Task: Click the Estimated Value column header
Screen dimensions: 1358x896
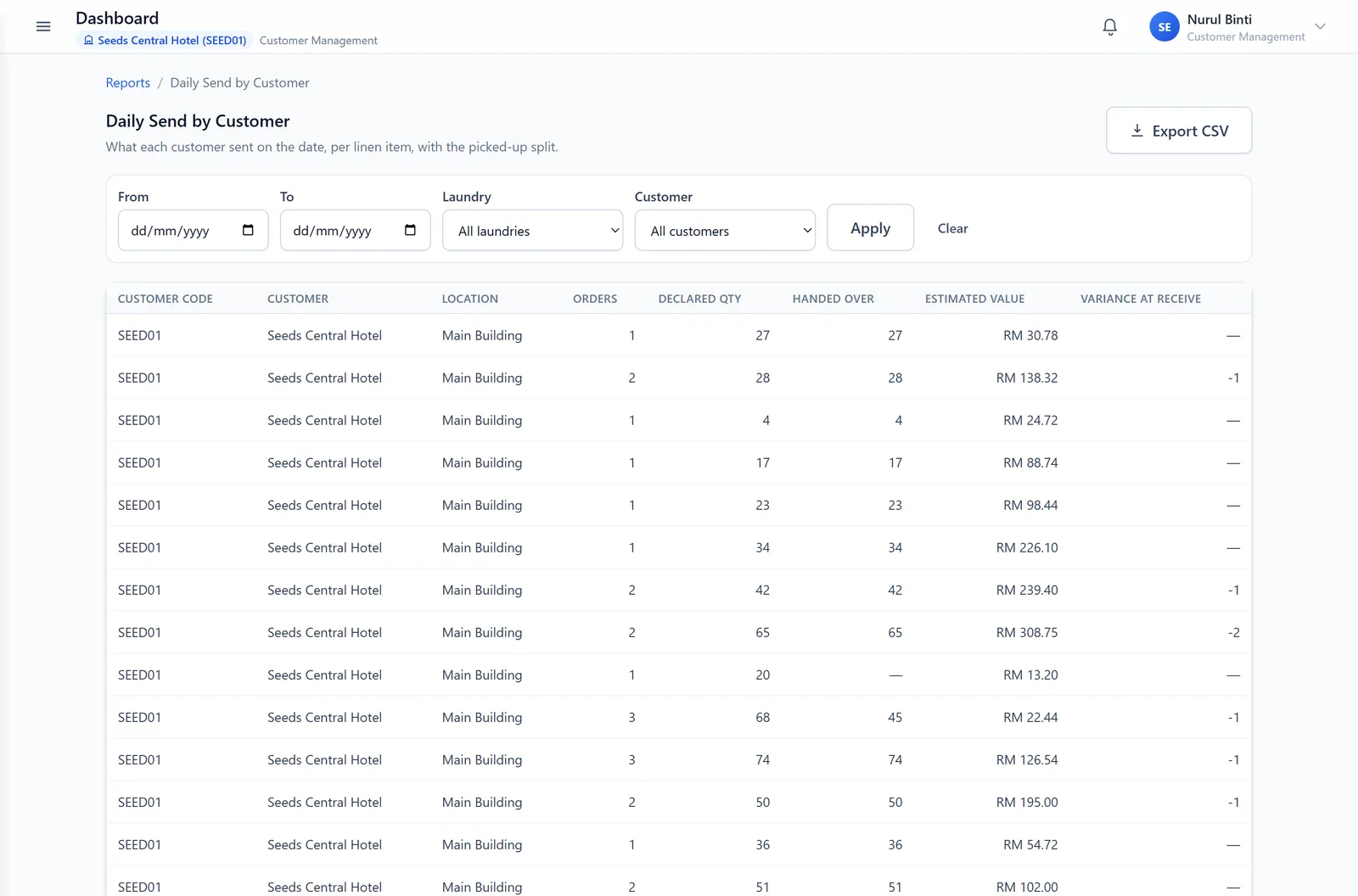Action: (x=974, y=299)
